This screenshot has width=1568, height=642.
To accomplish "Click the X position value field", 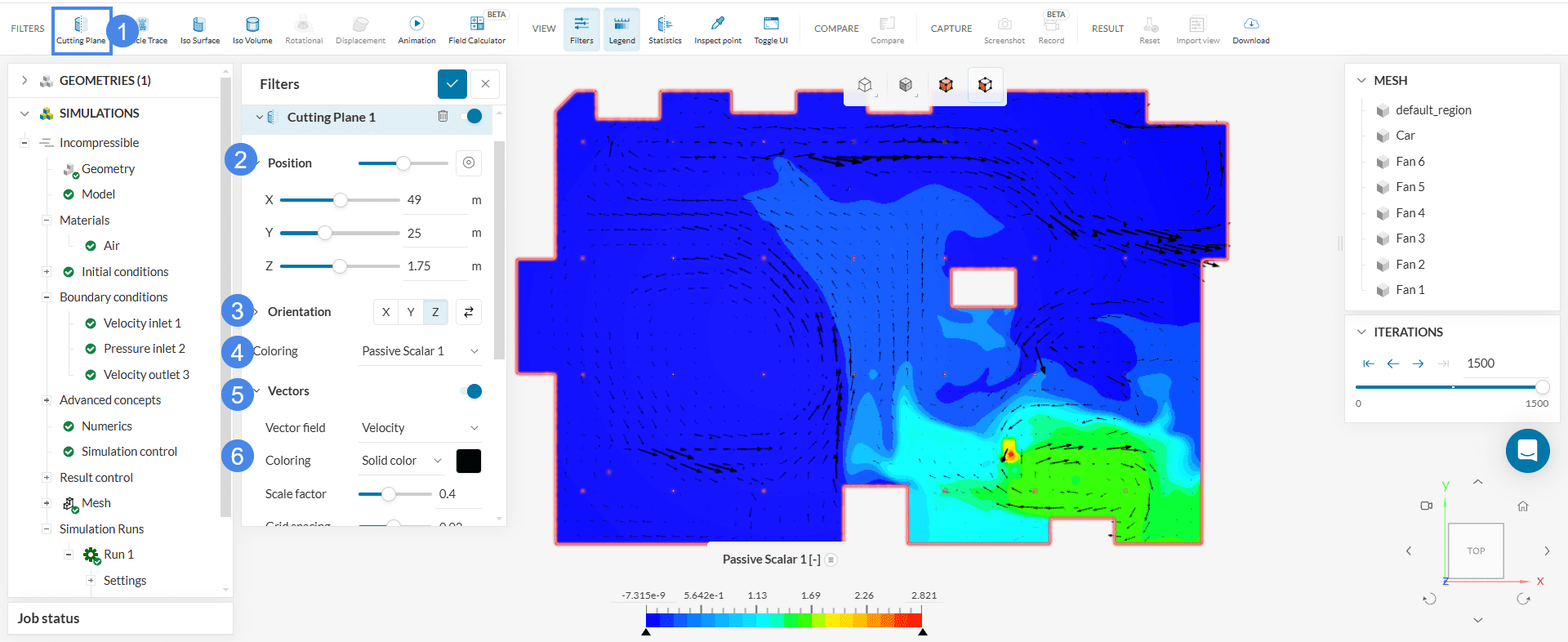I will (x=433, y=200).
